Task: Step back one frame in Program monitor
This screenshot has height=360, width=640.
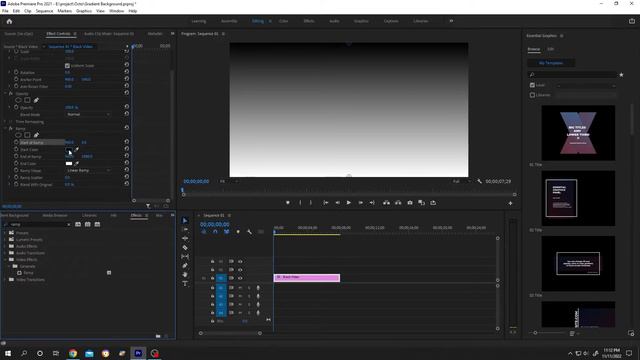Action: coord(337,202)
